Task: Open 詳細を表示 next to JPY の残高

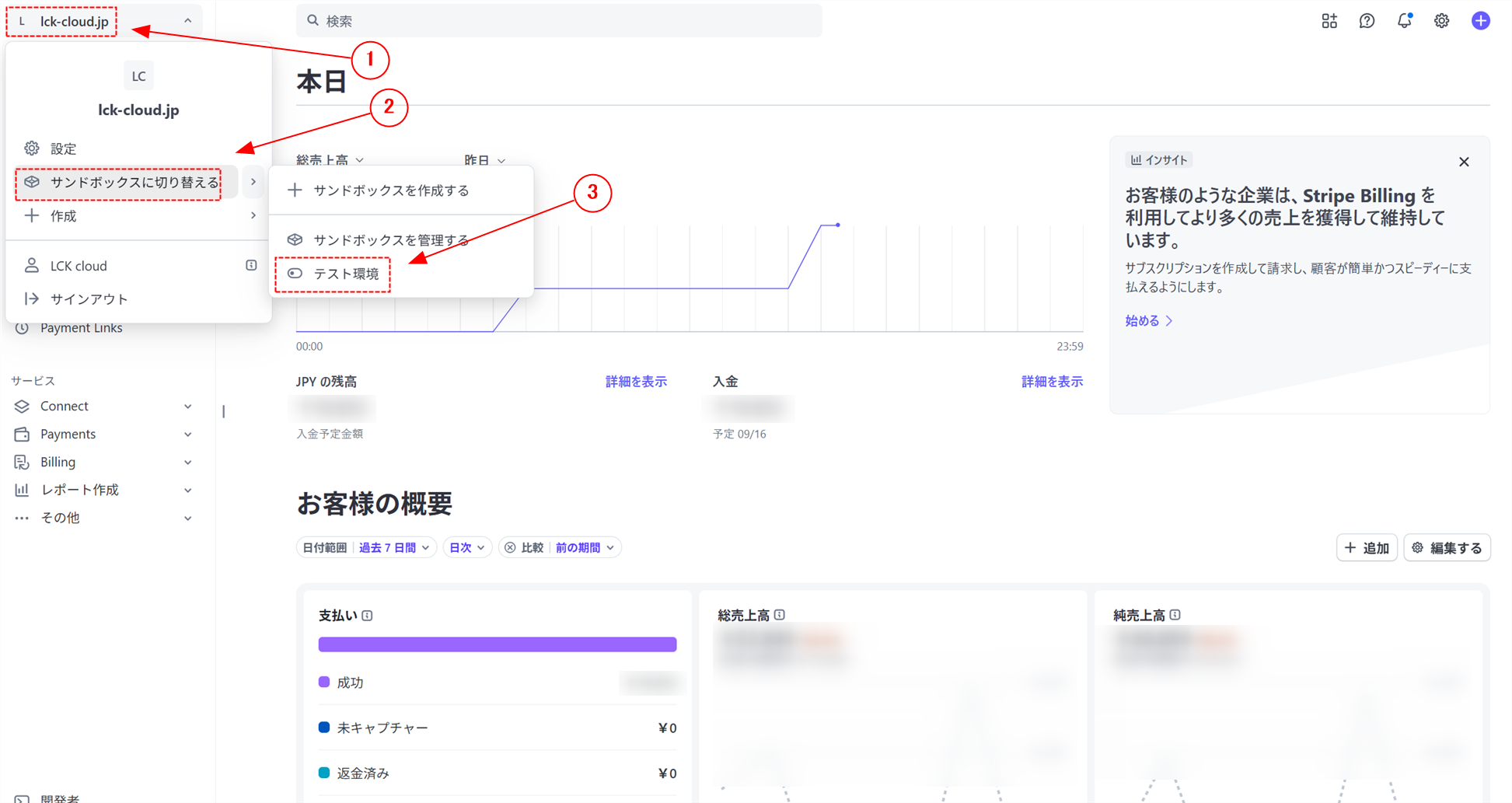Action: point(636,381)
